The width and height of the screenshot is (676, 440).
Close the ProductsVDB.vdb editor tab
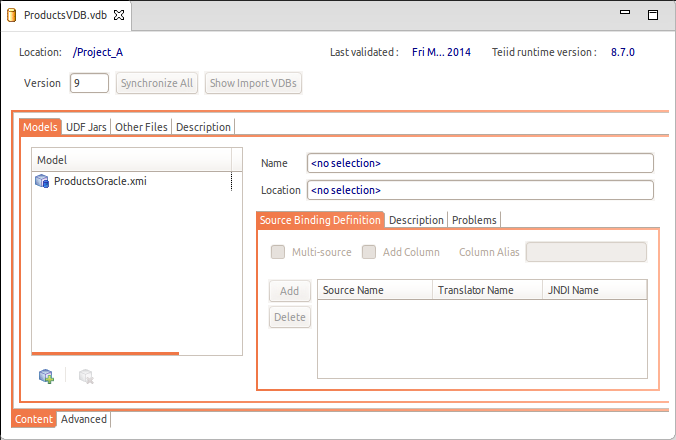pos(119,17)
